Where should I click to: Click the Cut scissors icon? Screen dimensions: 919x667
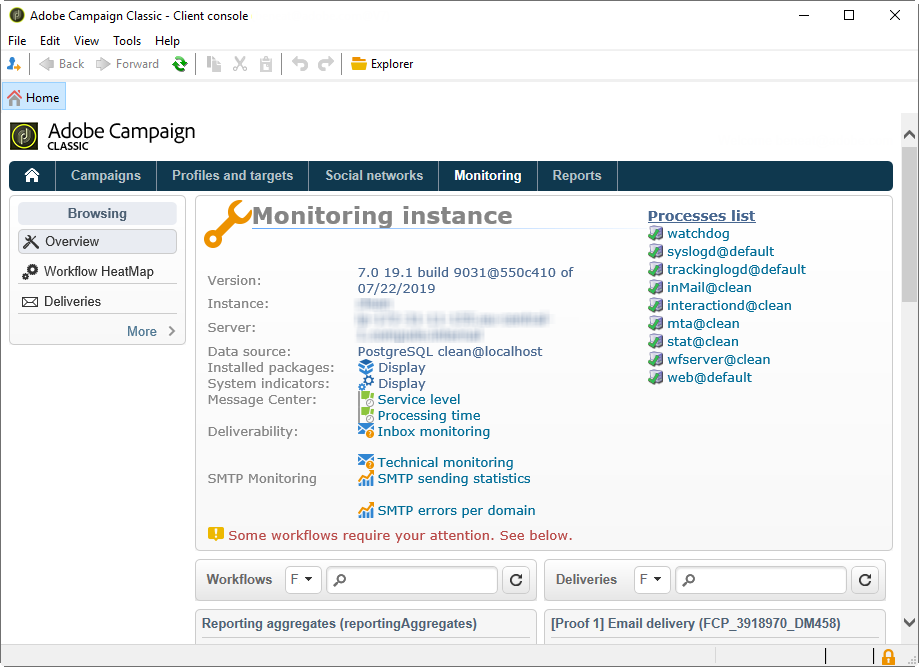pos(240,64)
